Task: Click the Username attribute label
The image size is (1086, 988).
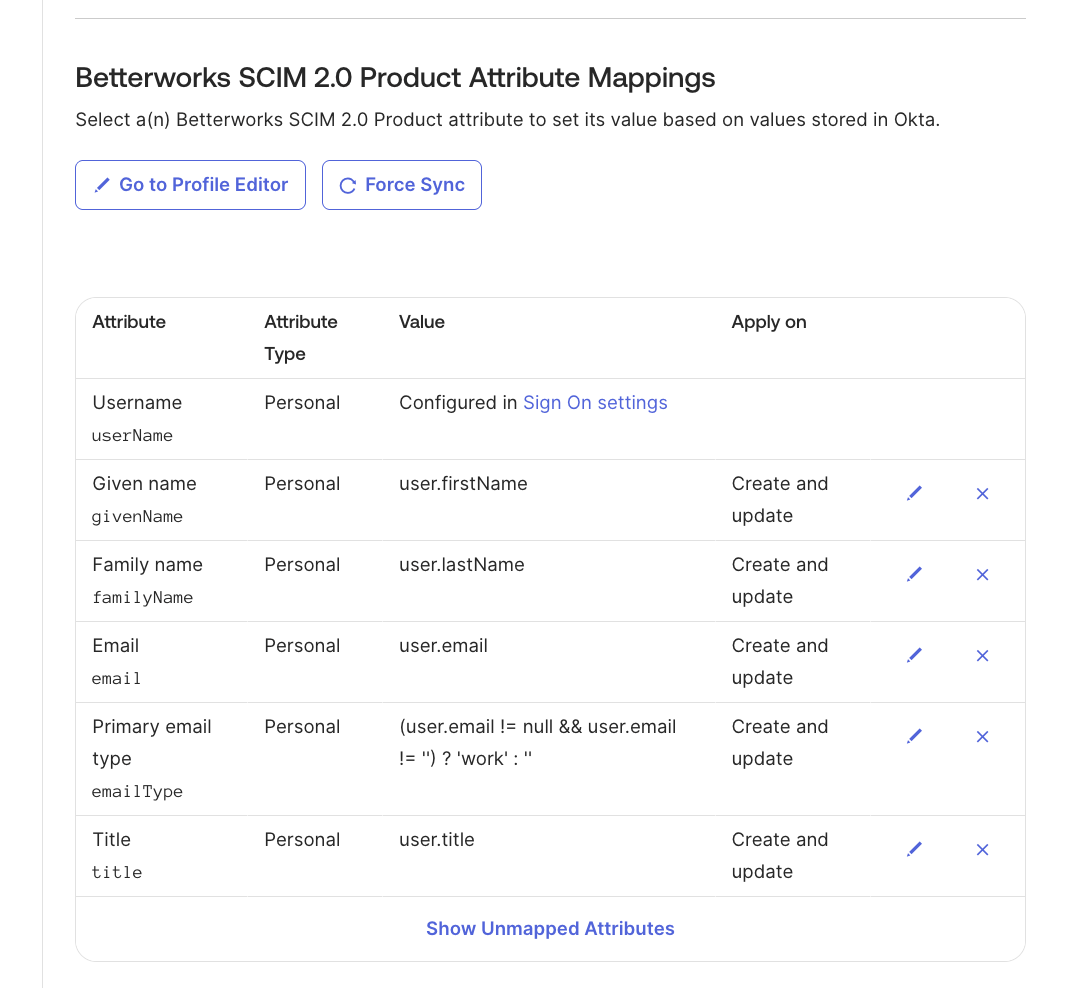Action: click(137, 402)
